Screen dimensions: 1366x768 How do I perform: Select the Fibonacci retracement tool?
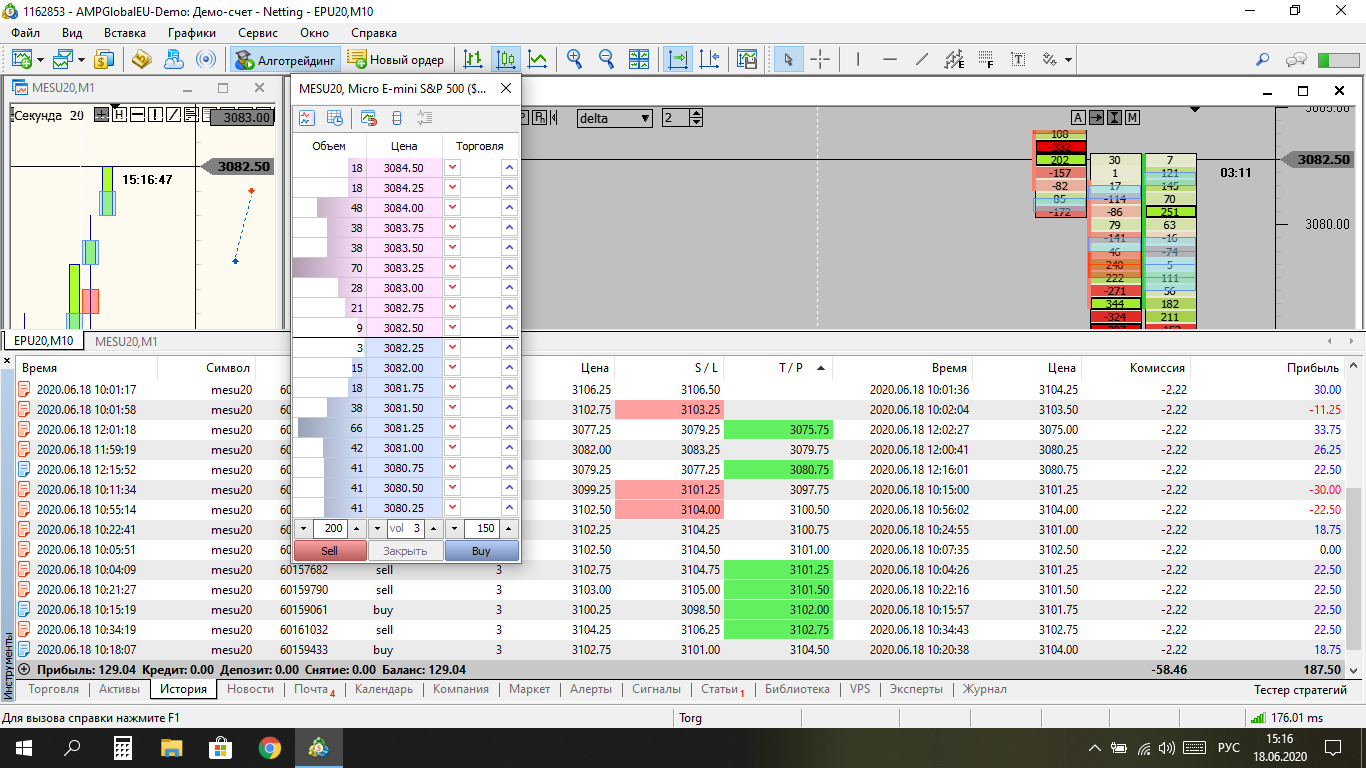point(986,59)
